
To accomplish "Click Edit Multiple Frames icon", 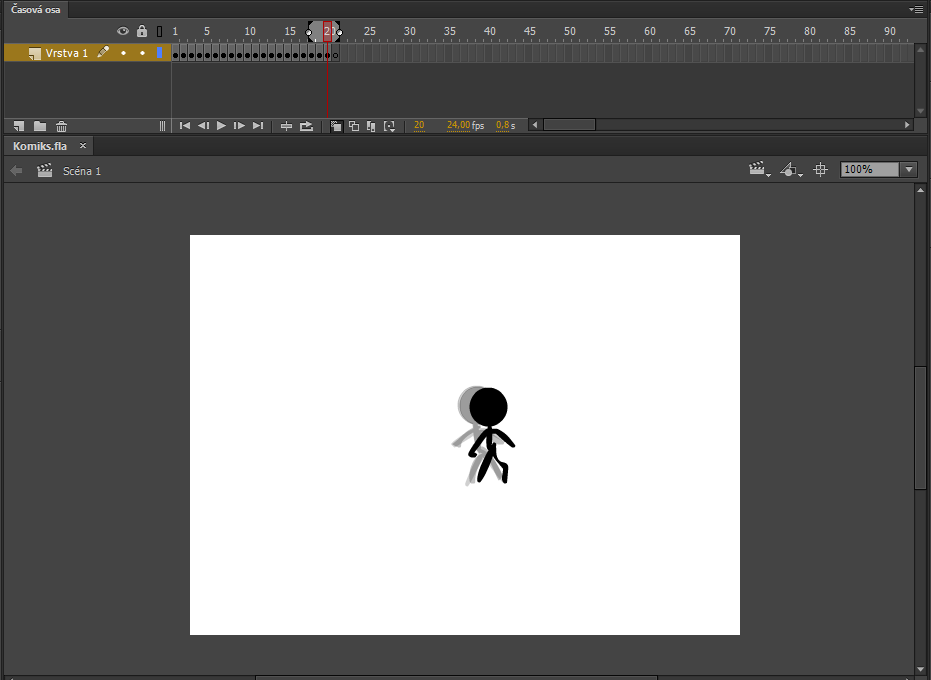I will coord(371,126).
